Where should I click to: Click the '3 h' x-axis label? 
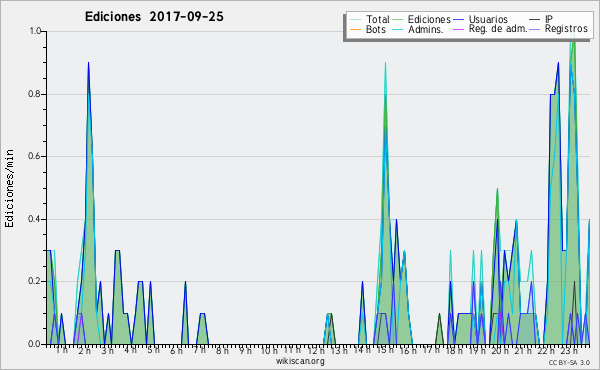click(x=108, y=350)
